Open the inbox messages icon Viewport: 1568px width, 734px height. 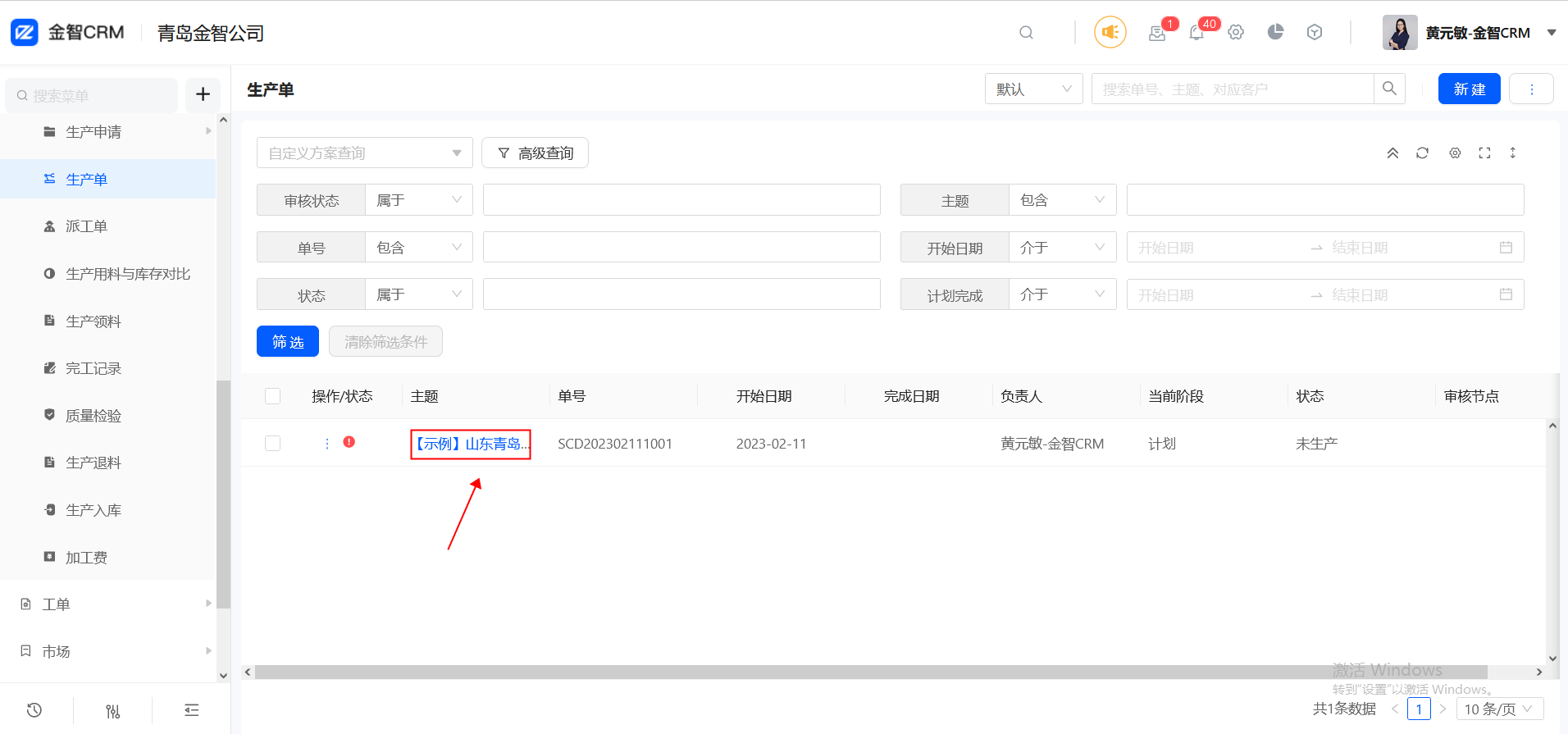click(x=1156, y=34)
